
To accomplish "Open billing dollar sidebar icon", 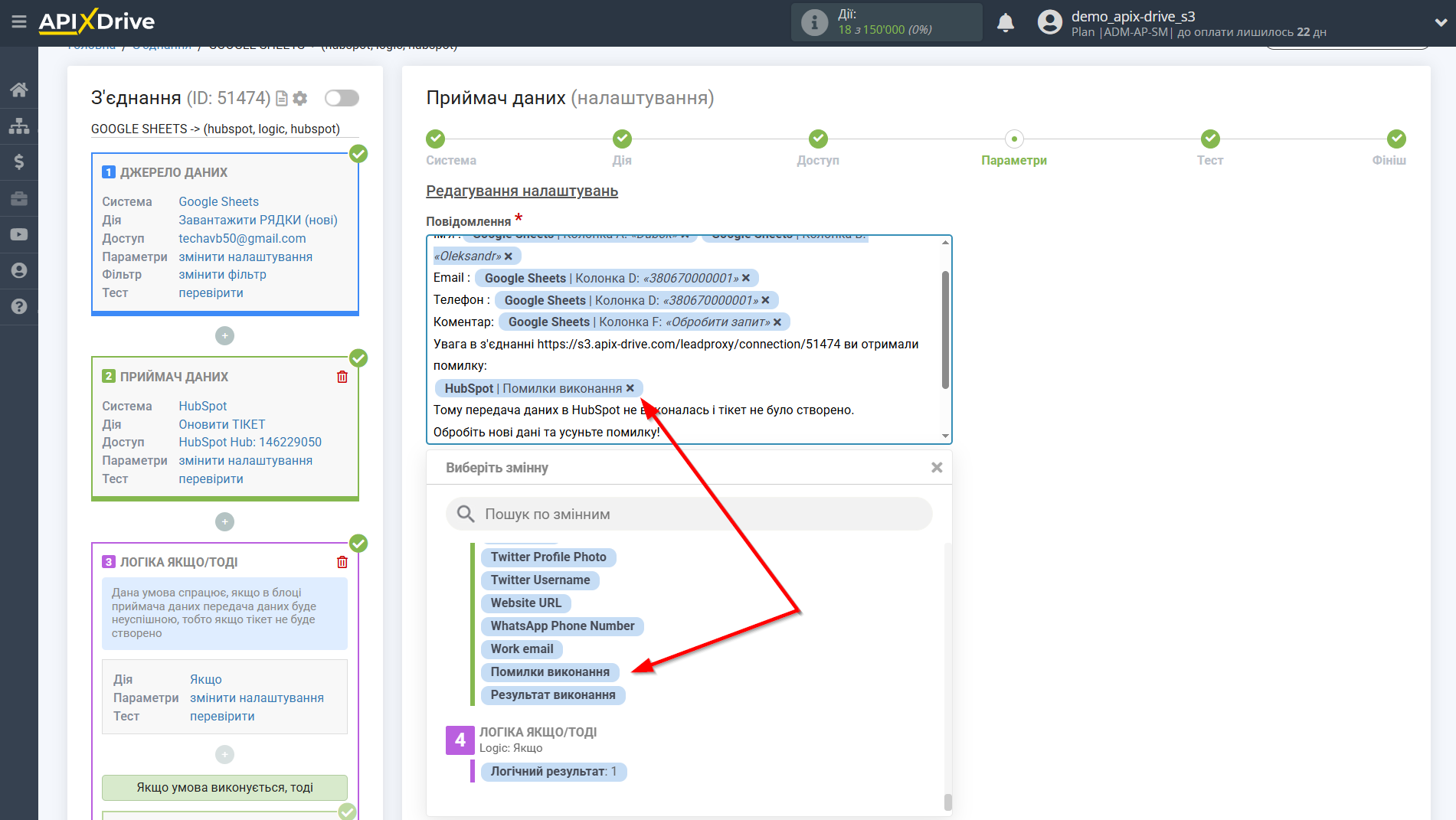I will [x=19, y=162].
